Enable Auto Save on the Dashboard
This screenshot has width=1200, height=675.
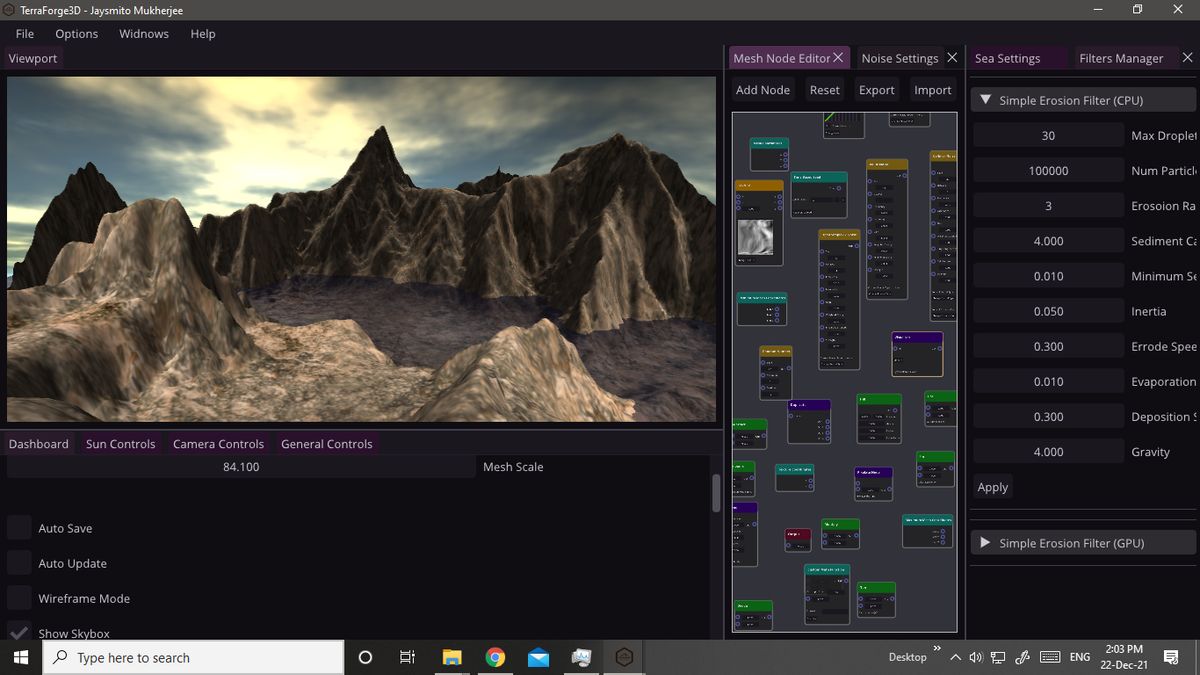click(x=18, y=528)
